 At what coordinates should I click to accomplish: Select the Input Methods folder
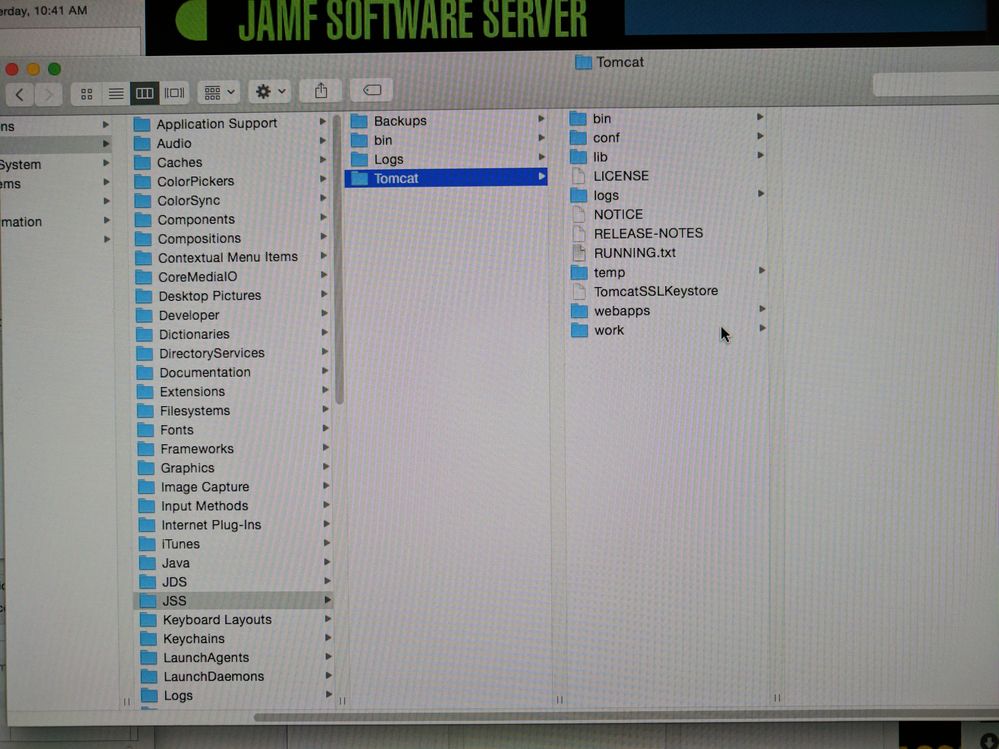[x=204, y=506]
